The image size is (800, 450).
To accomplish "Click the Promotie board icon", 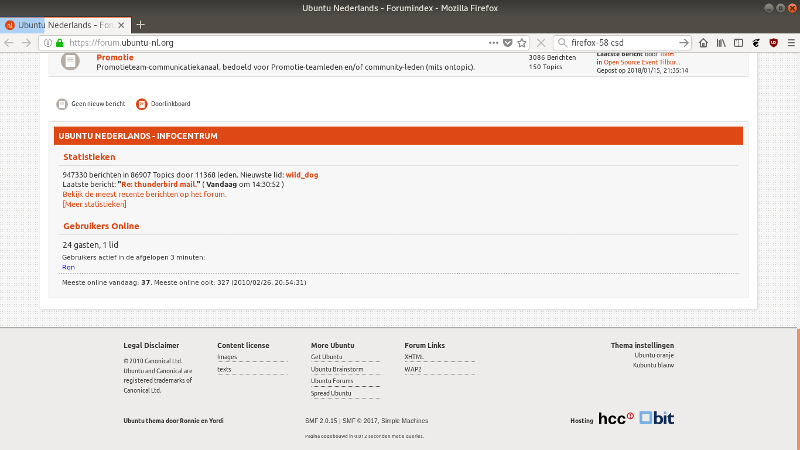I will pos(70,61).
